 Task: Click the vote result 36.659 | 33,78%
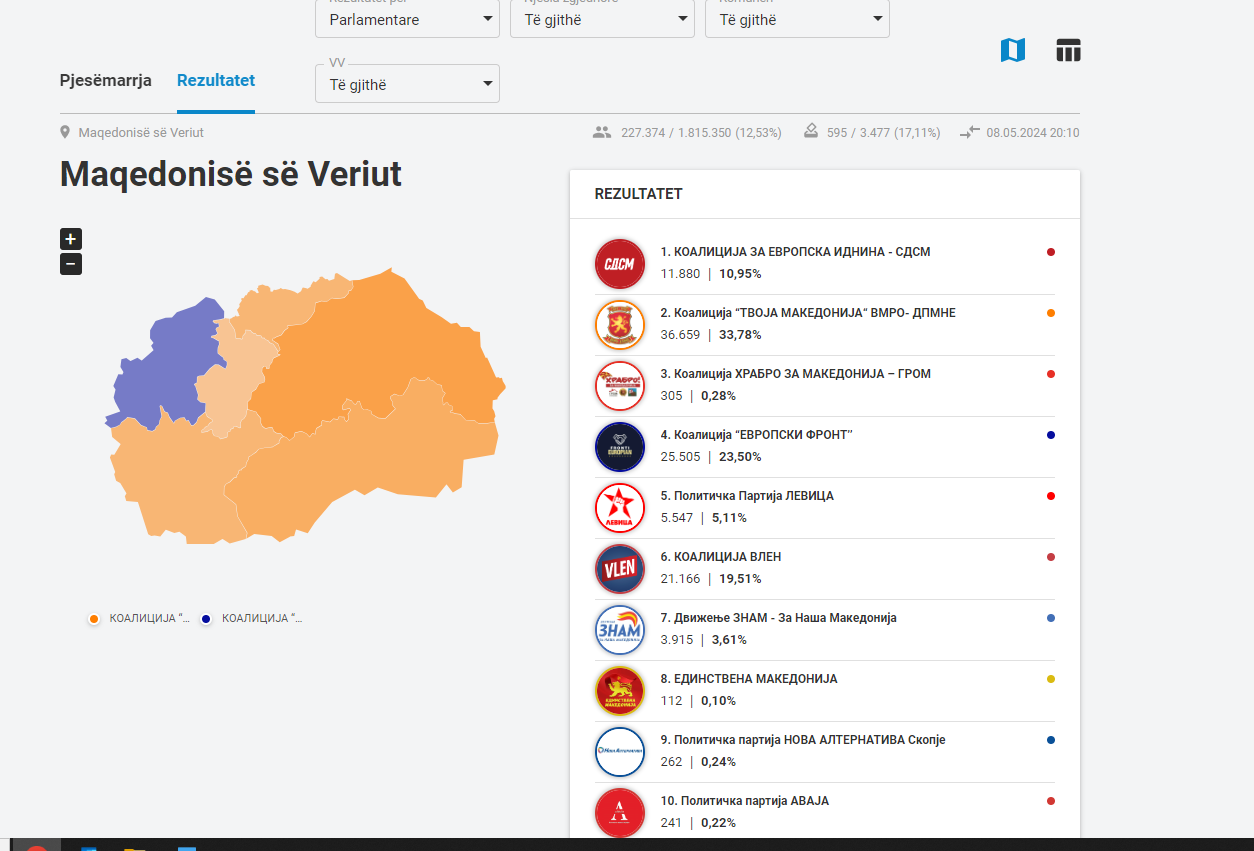[711, 334]
